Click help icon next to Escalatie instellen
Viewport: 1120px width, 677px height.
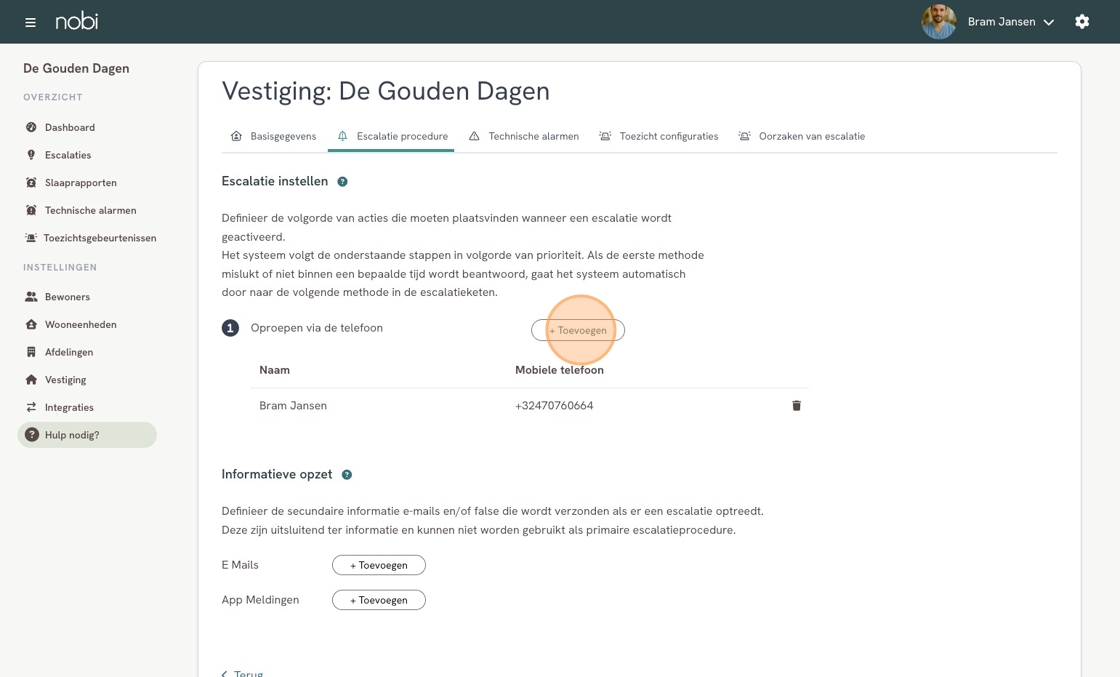342,182
